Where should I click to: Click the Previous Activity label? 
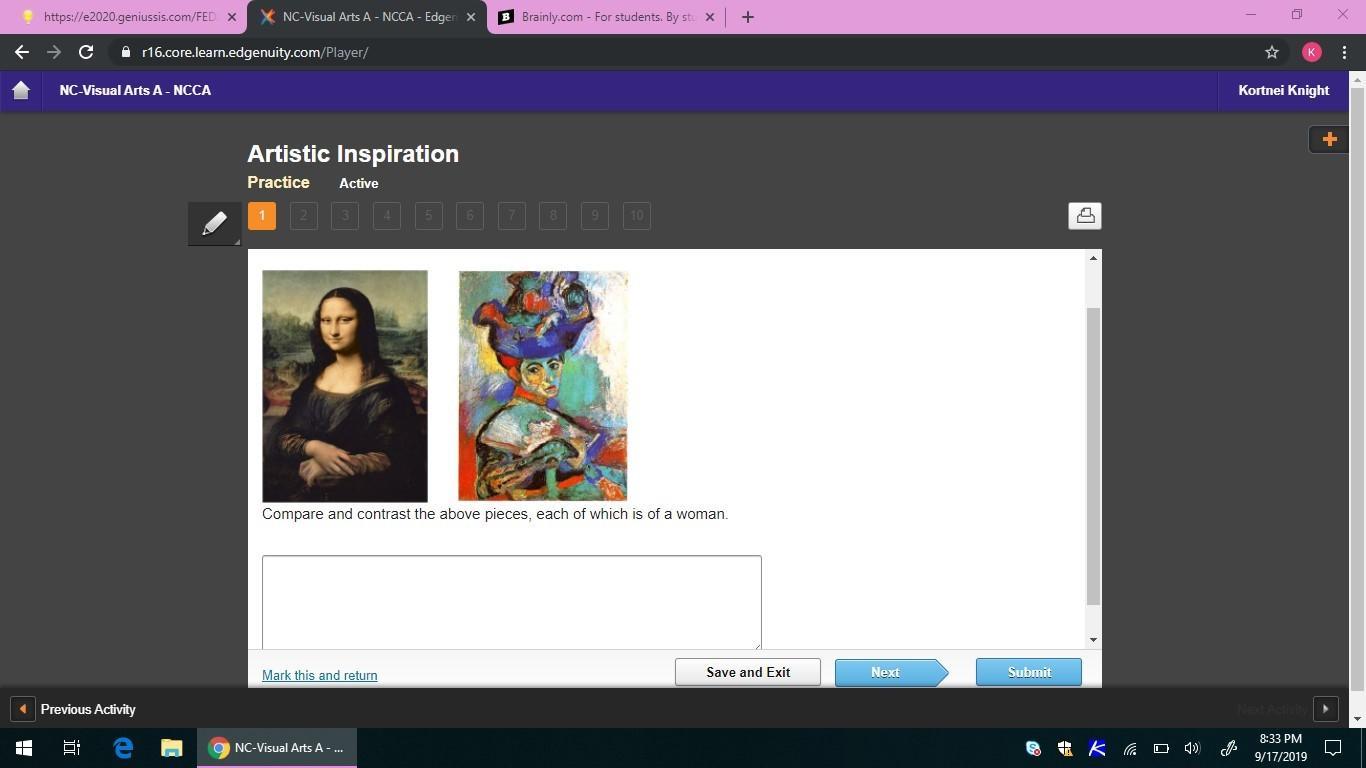[x=88, y=709]
